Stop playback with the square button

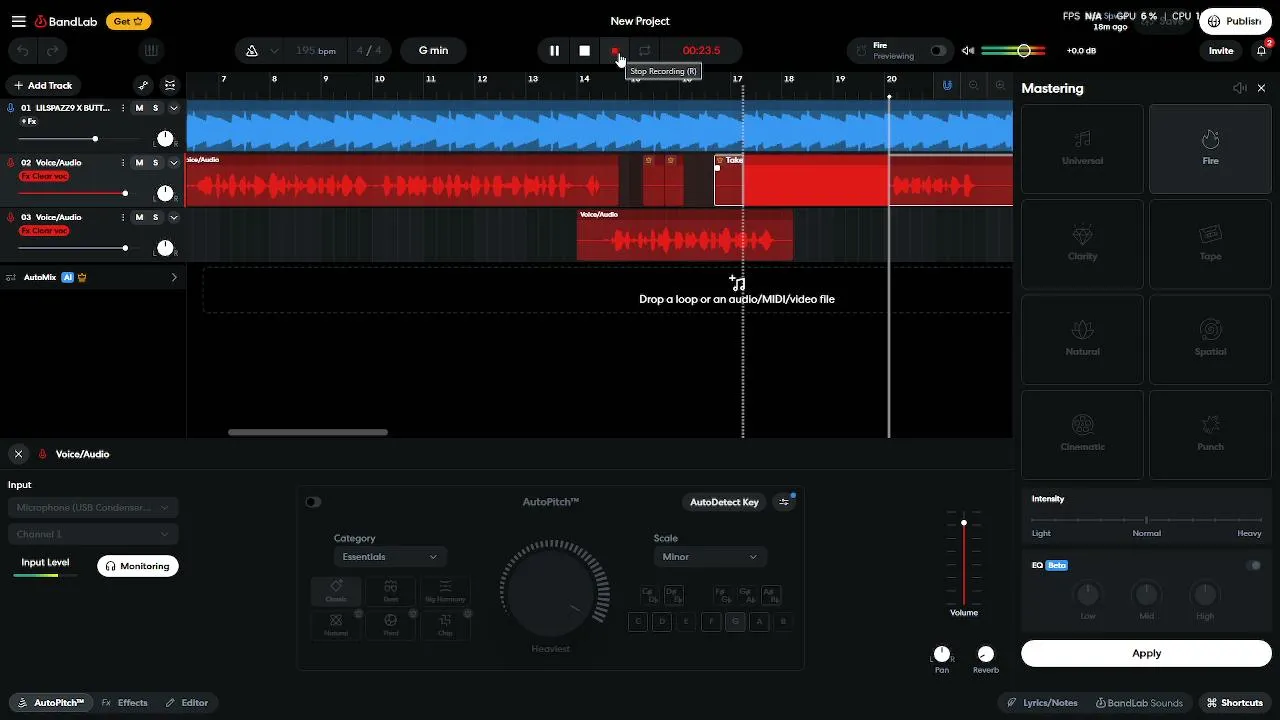(x=585, y=51)
